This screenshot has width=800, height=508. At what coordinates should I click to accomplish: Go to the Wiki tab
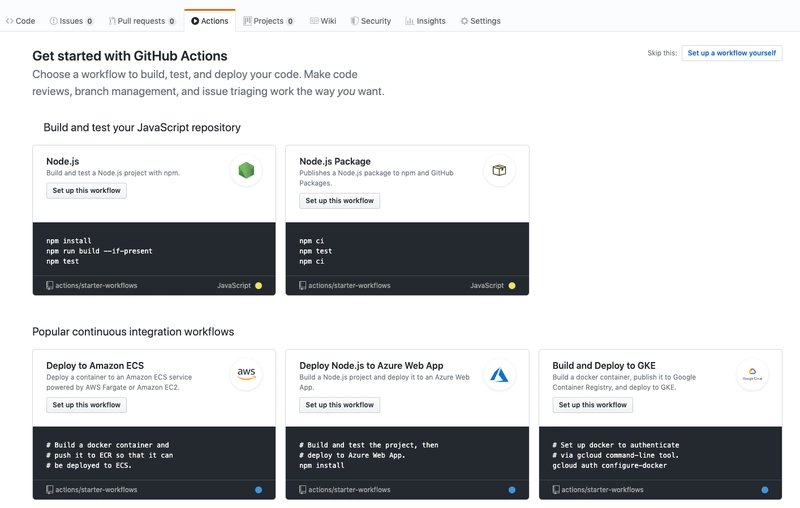[x=323, y=21]
